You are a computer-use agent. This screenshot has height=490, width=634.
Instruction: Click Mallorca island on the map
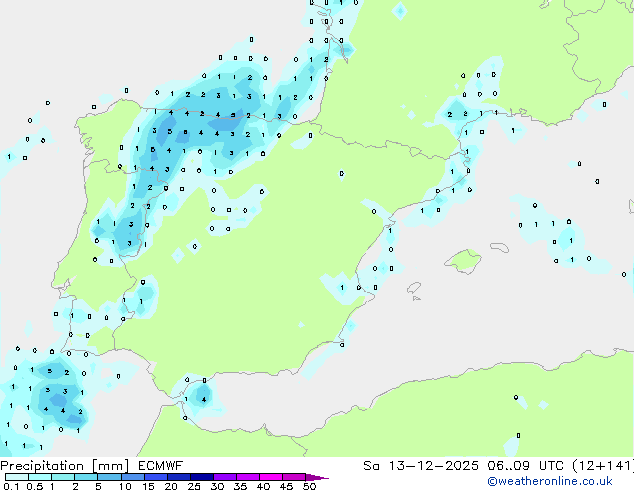click(464, 261)
